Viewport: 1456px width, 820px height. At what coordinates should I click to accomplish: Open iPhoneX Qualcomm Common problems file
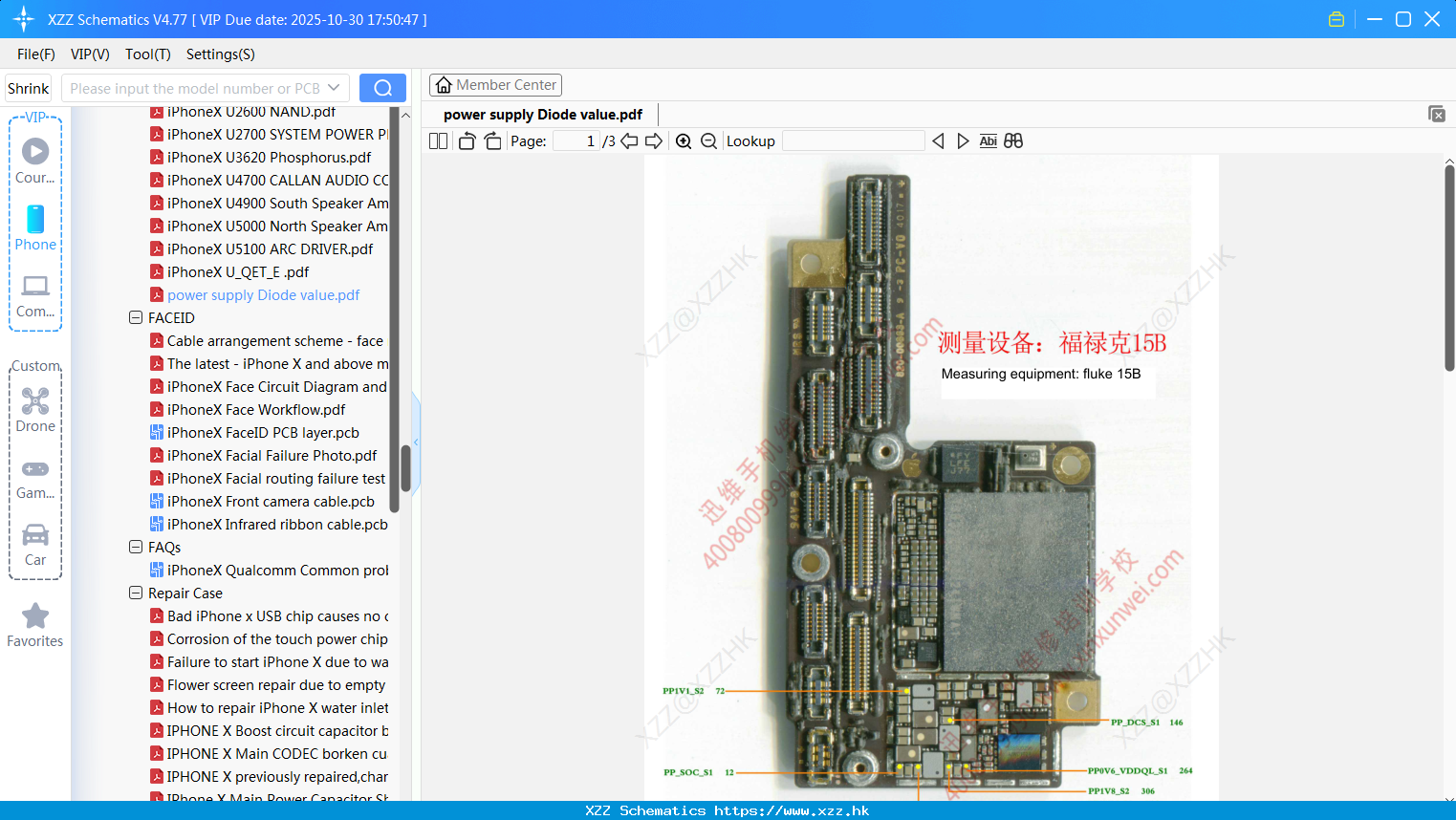pos(270,570)
